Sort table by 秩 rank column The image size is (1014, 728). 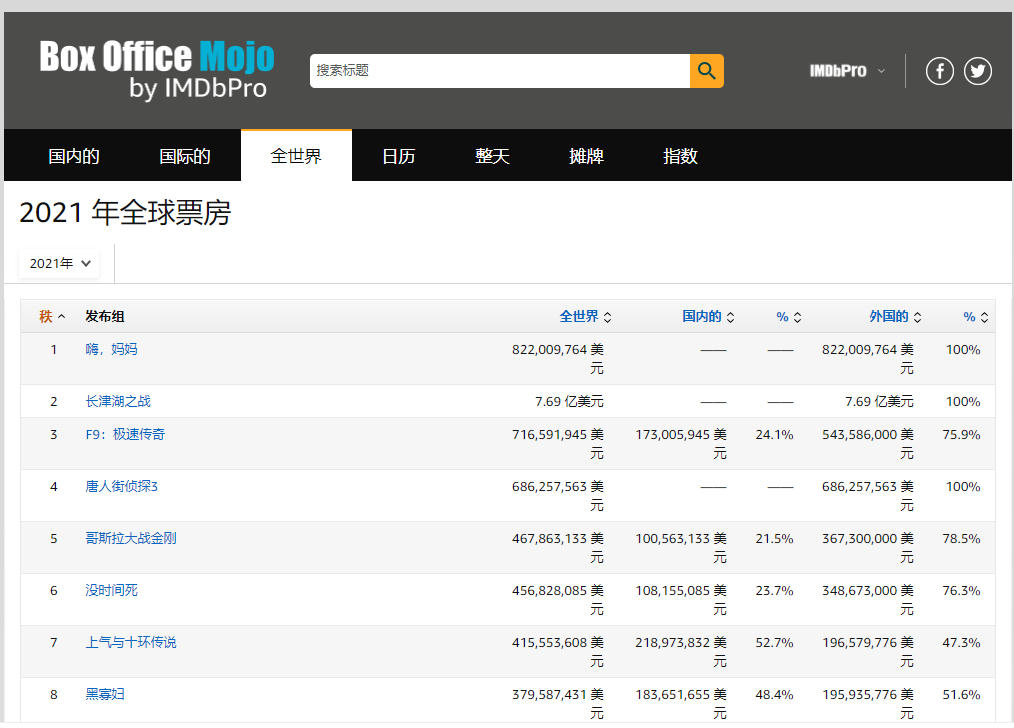52,316
